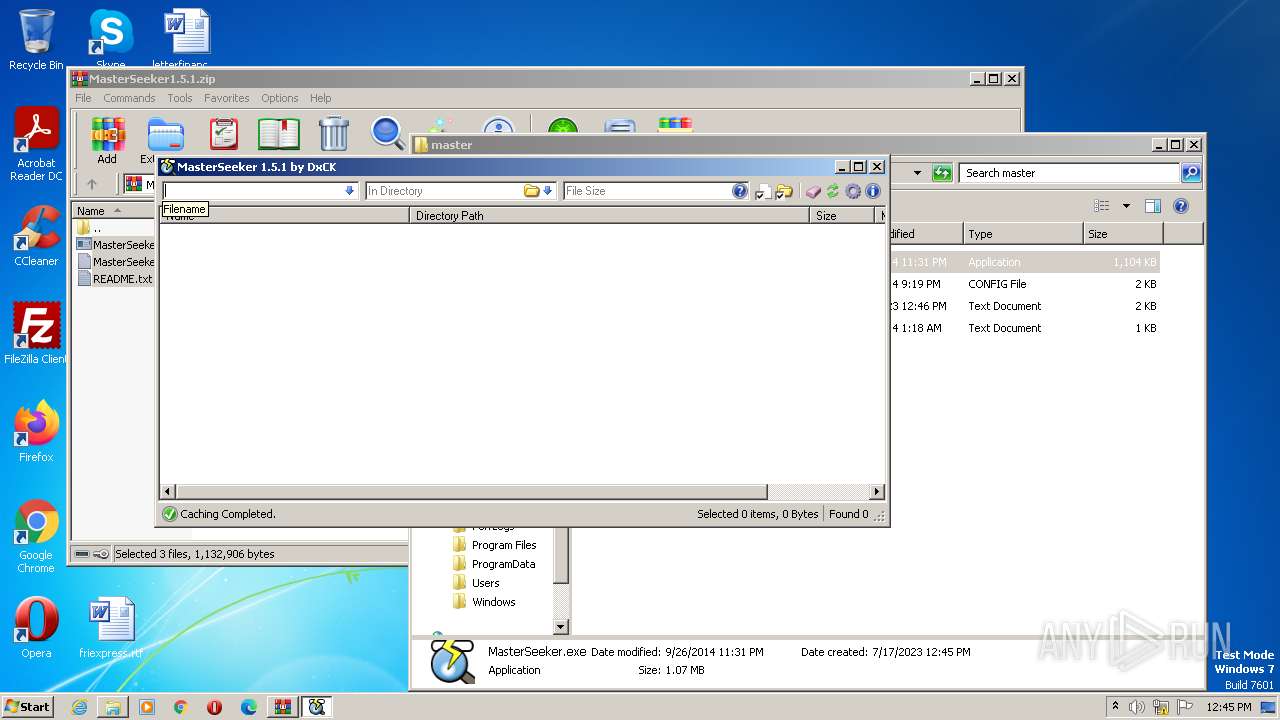Click Explorer green refresh address button
The height and width of the screenshot is (720, 1280).
coord(941,173)
